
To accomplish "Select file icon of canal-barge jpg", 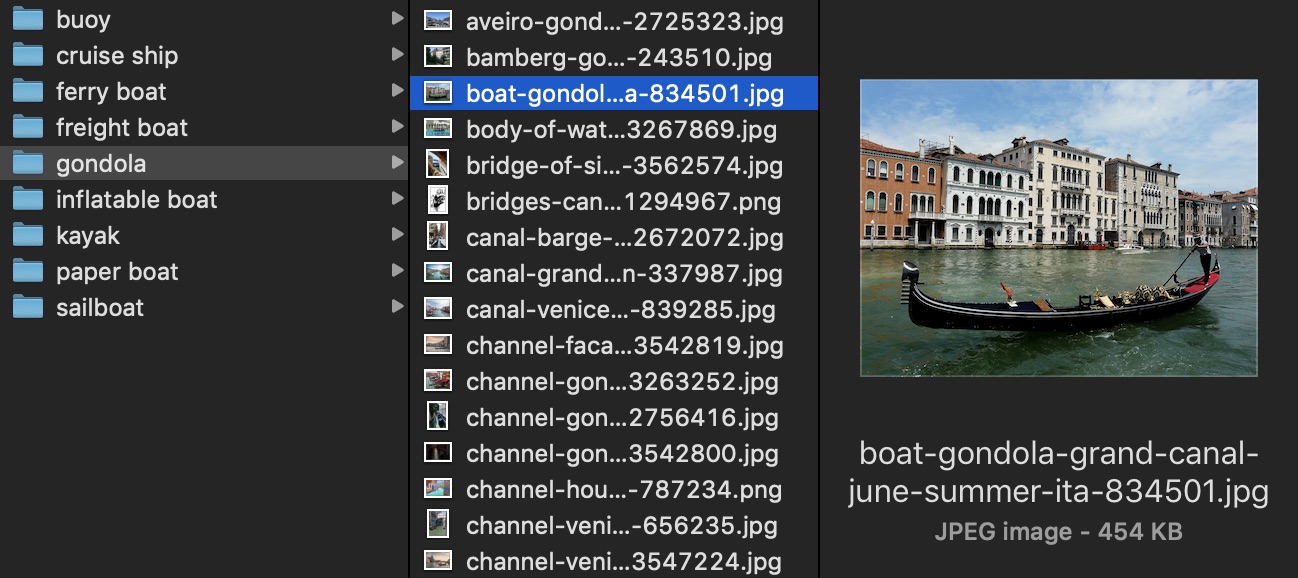I will pyautogui.click(x=437, y=237).
